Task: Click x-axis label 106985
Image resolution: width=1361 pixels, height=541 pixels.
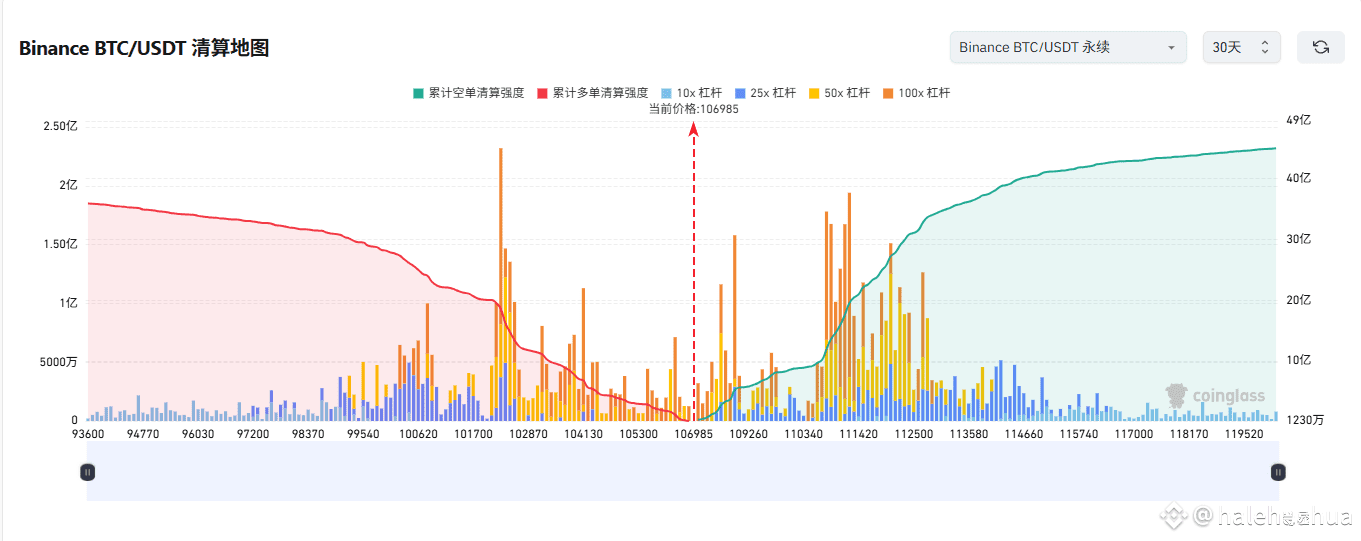Action: coord(693,435)
